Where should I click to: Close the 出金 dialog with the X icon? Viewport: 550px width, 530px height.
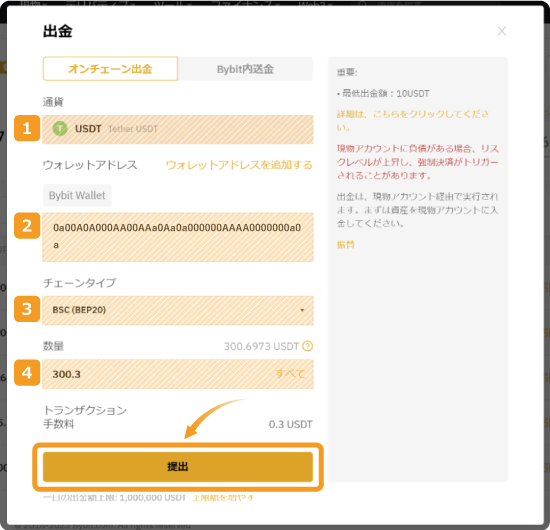pos(502,31)
